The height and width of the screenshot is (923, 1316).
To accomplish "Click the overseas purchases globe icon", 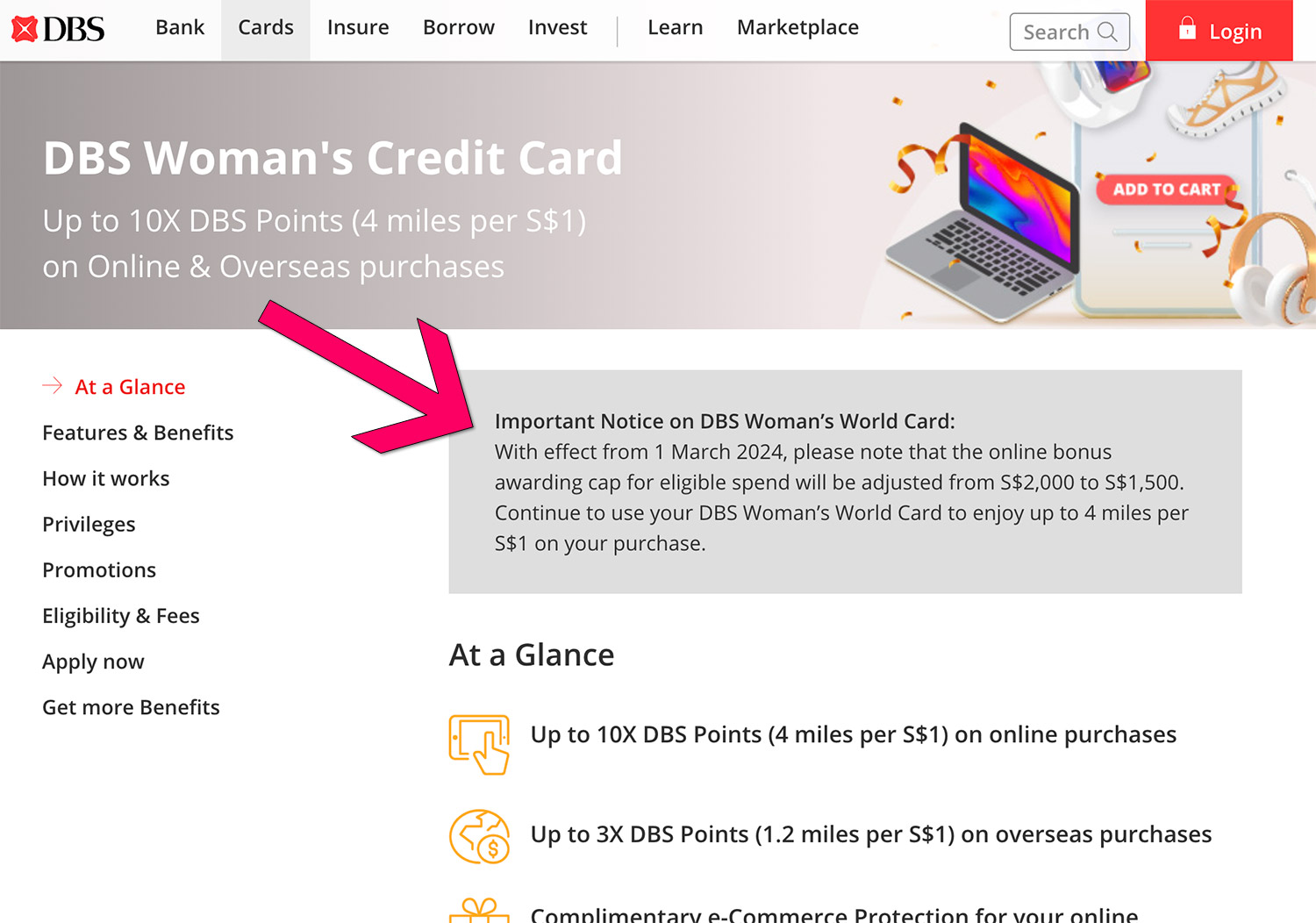I will coord(479,836).
